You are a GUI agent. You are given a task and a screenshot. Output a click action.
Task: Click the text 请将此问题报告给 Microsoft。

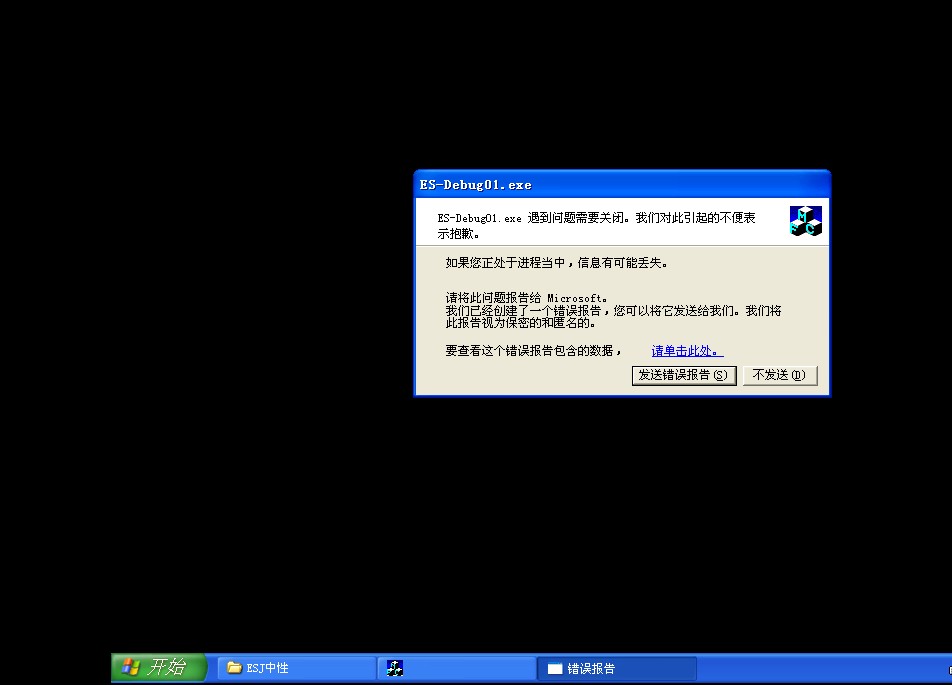click(x=526, y=298)
